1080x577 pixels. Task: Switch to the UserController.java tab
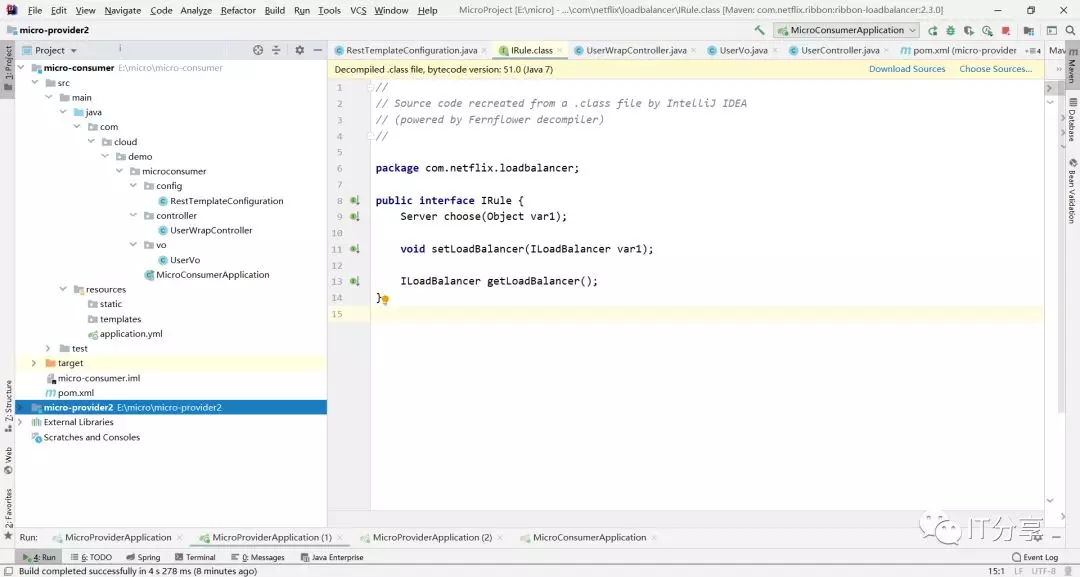[840, 50]
